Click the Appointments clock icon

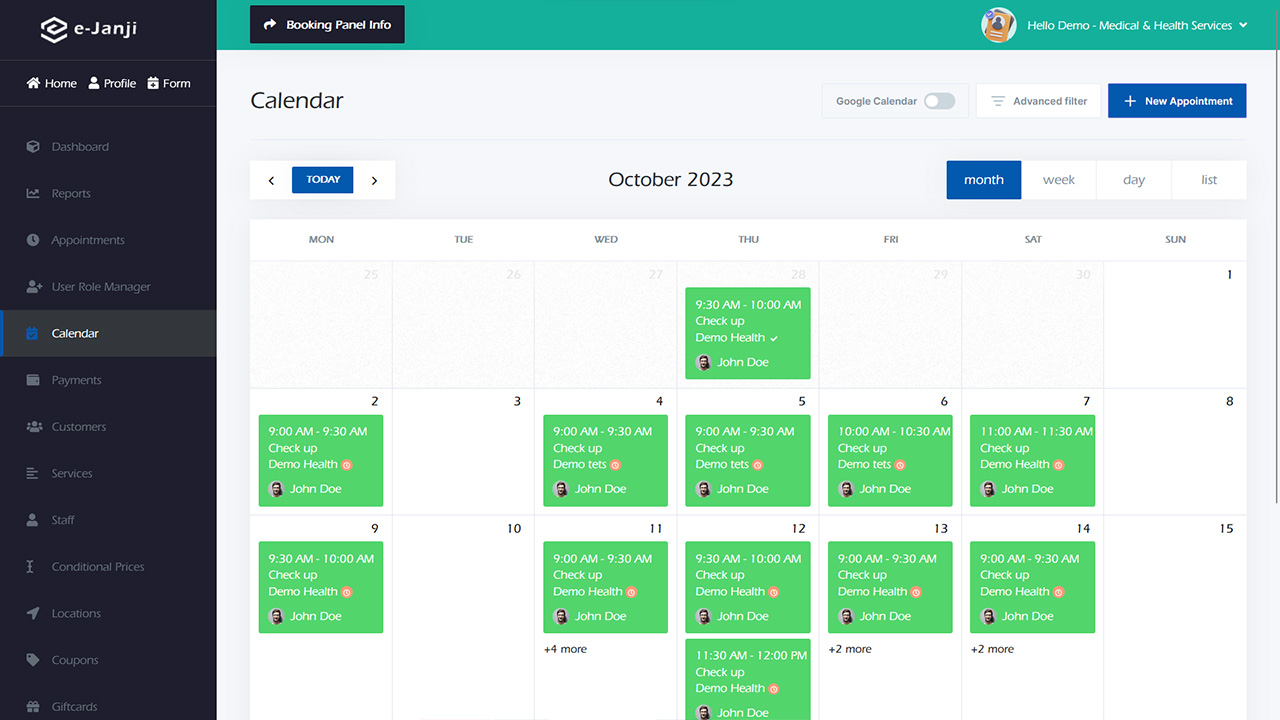pos(33,240)
